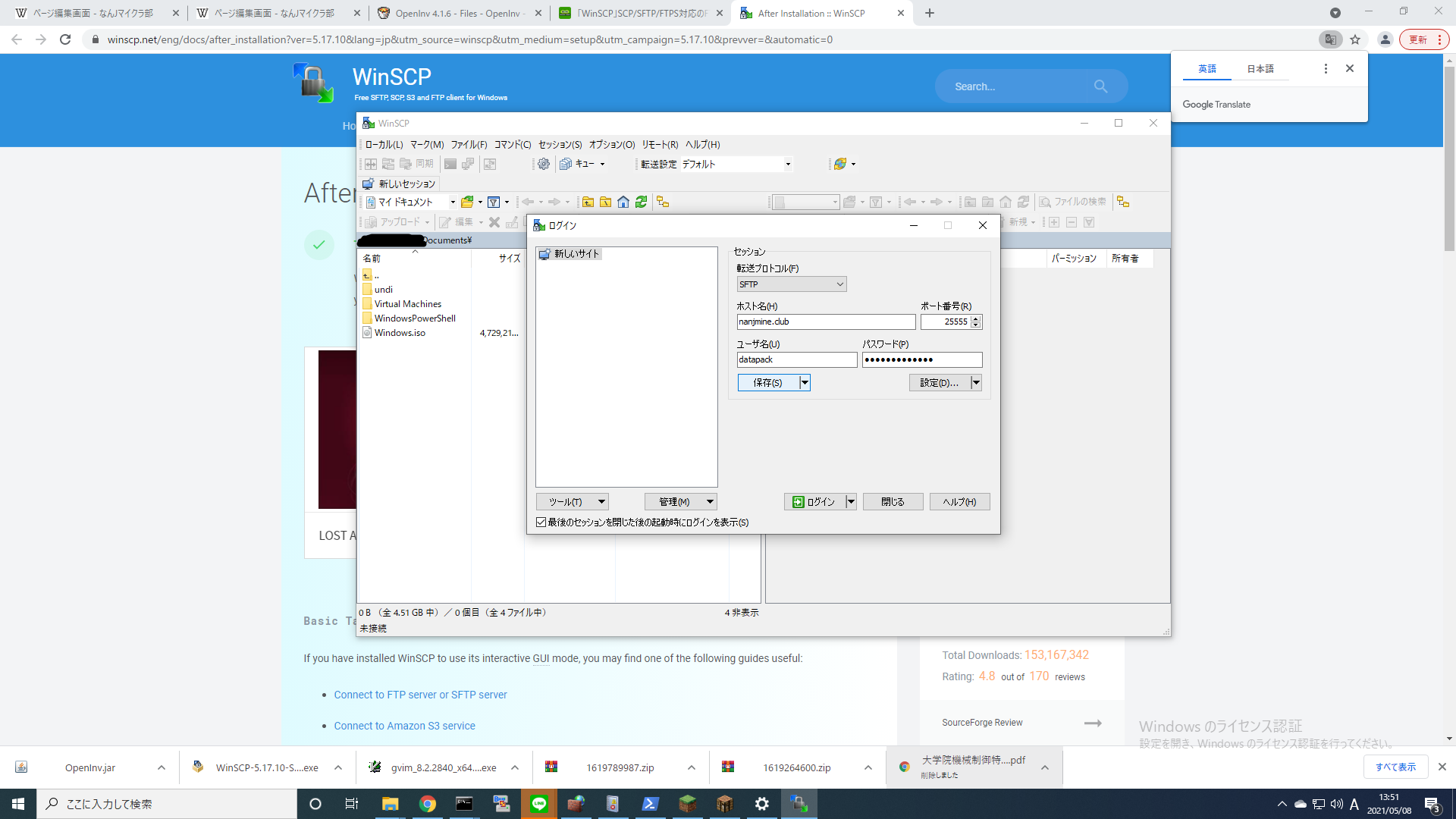The width and height of the screenshot is (1456, 819).
Task: Open the Help menu in WinSCP
Action: [703, 144]
